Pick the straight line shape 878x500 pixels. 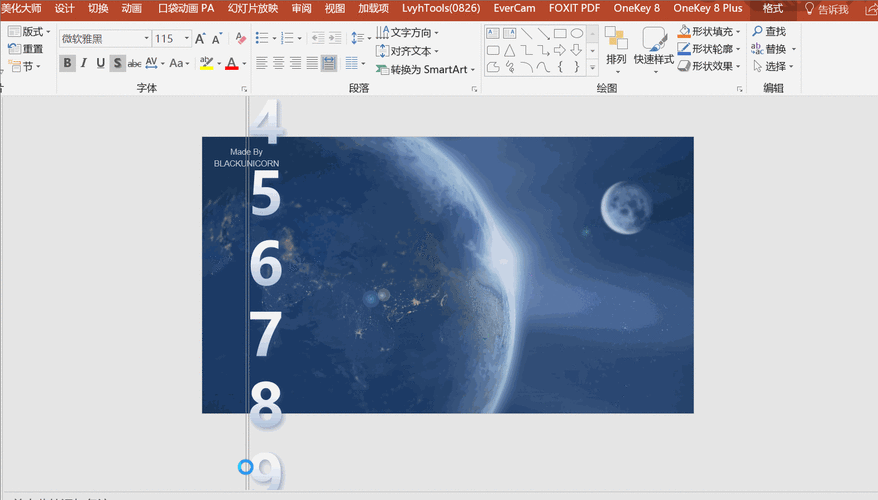[x=526, y=33]
